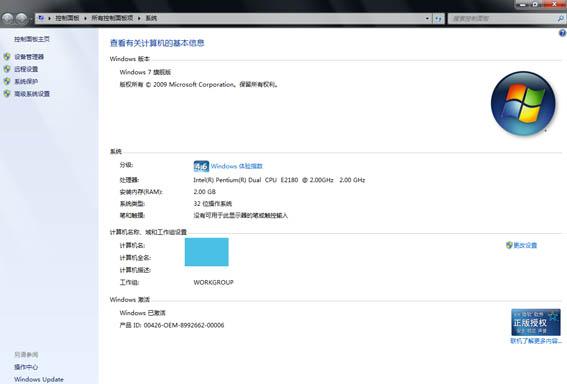Click the forward navigation arrow
567x384 pixels.
click(21, 18)
